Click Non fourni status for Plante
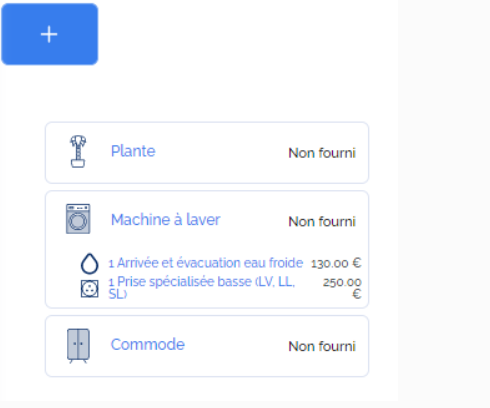The image size is (490, 408). (322, 153)
